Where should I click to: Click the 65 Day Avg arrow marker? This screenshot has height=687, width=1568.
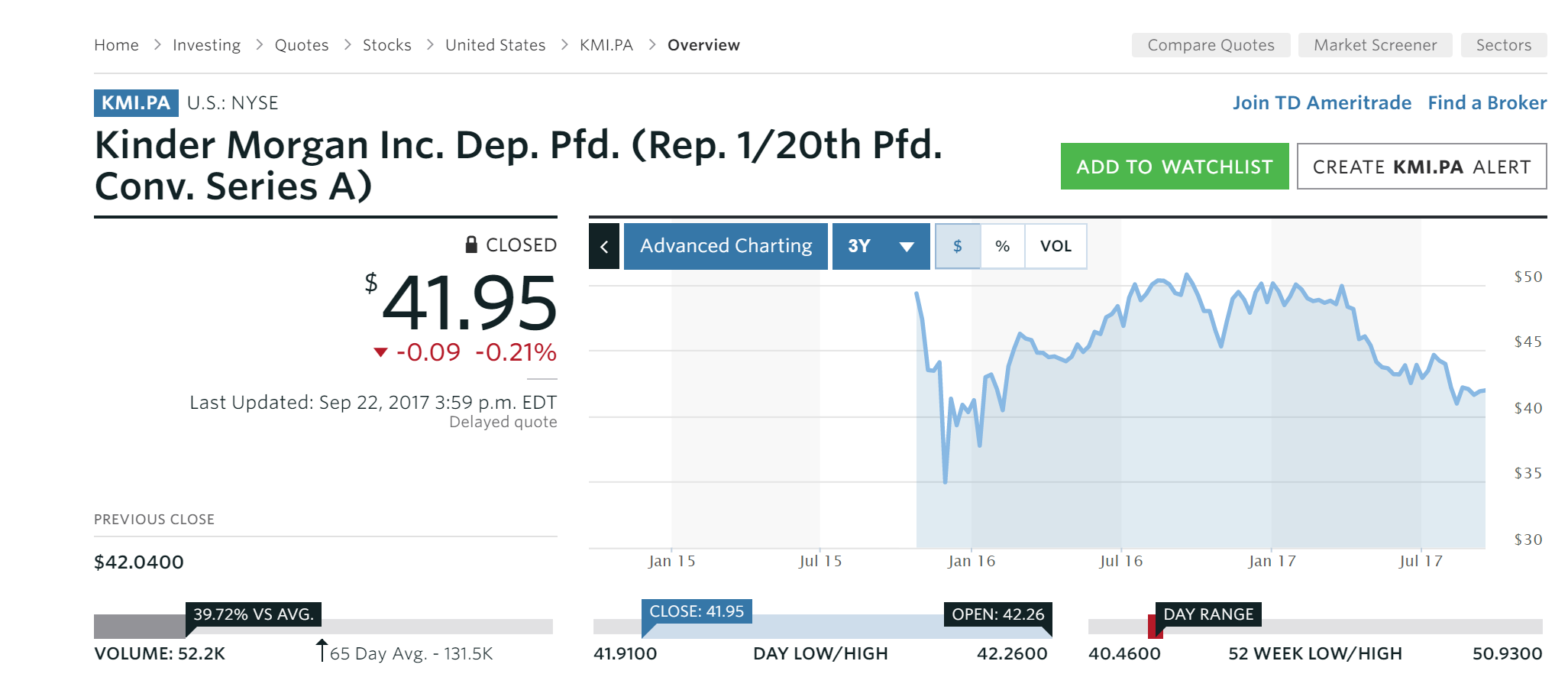pos(322,650)
